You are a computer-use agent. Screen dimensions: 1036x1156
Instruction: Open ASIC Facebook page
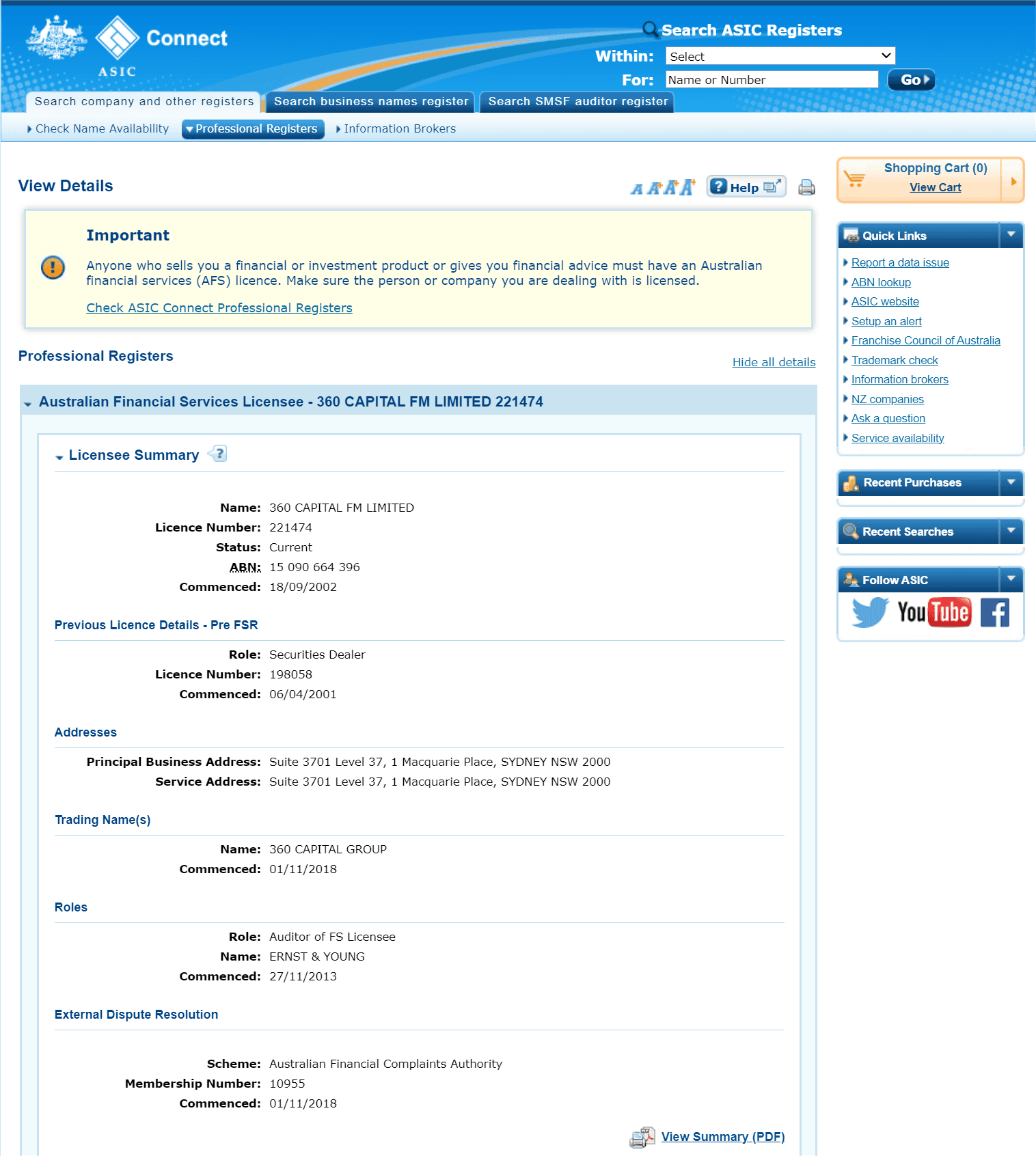(x=994, y=612)
